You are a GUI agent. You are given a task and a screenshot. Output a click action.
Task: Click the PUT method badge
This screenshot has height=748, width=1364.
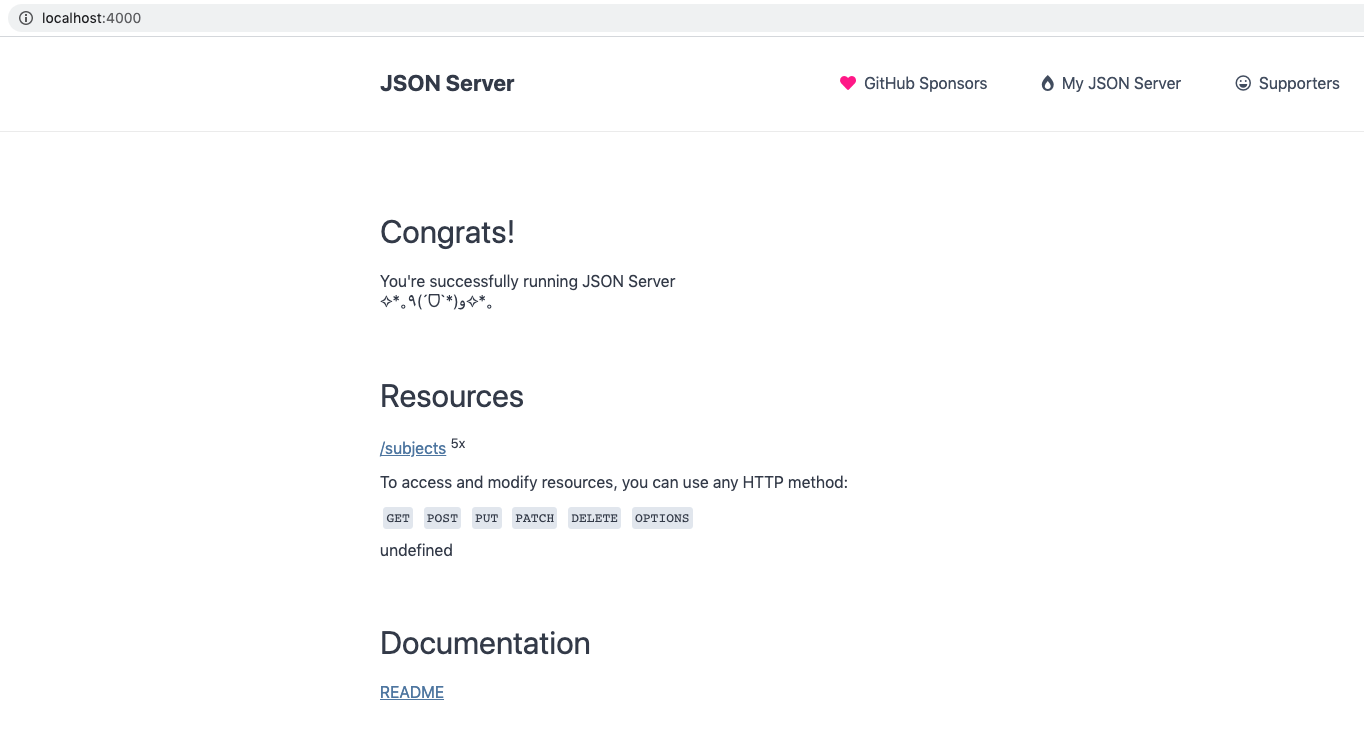[x=487, y=518]
